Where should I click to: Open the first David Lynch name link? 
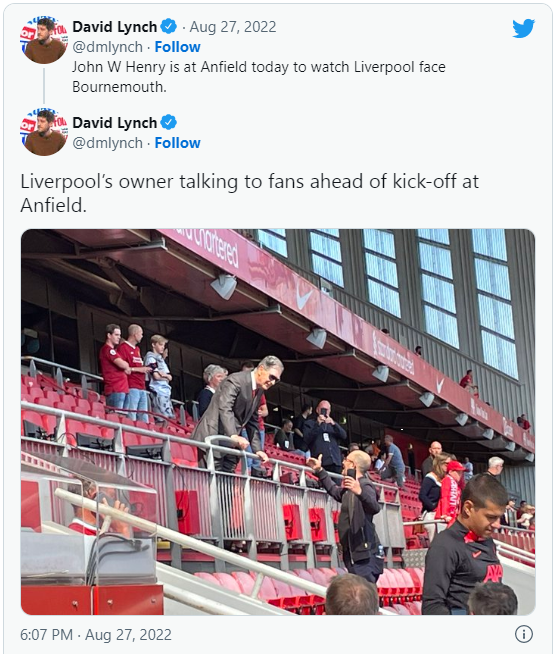pyautogui.click(x=115, y=27)
